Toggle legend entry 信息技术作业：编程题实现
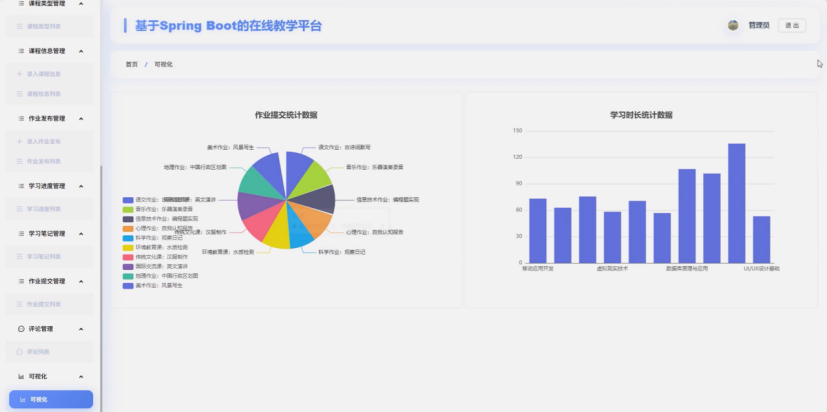Screen dimensions: 827x412 pos(160,219)
